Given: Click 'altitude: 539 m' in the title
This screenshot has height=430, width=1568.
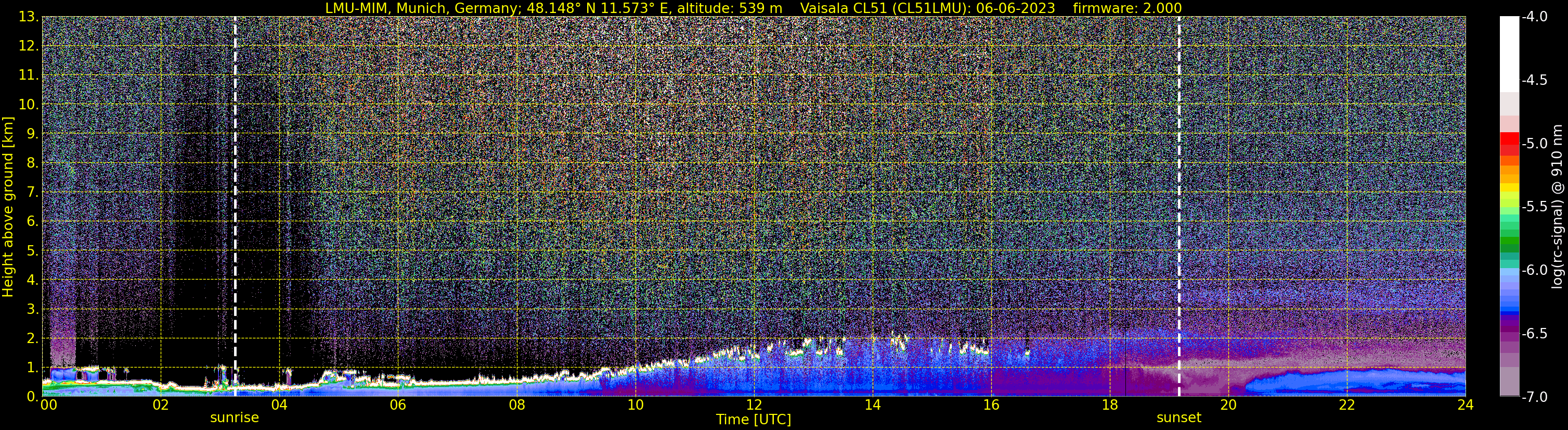Looking at the screenshot, I should (x=729, y=8).
